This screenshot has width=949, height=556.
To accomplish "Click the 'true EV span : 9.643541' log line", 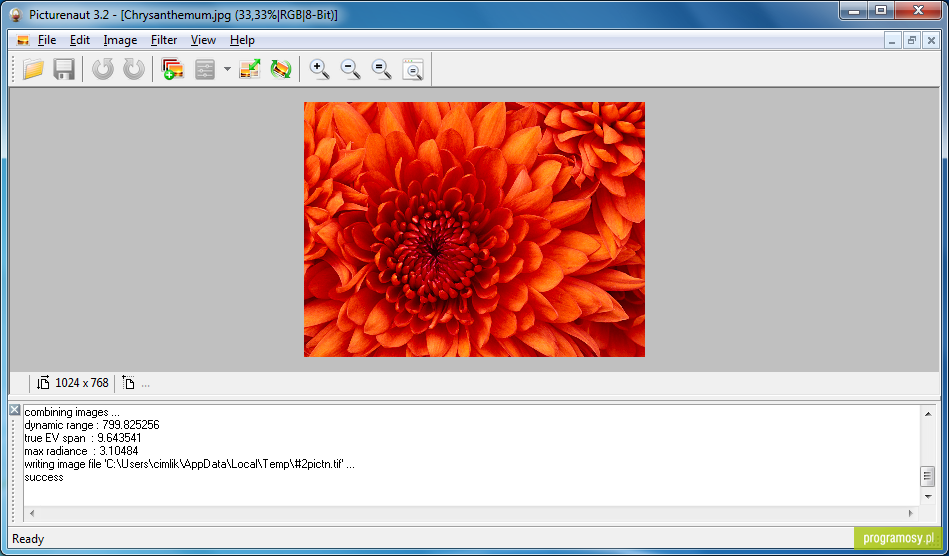I will 83,438.
